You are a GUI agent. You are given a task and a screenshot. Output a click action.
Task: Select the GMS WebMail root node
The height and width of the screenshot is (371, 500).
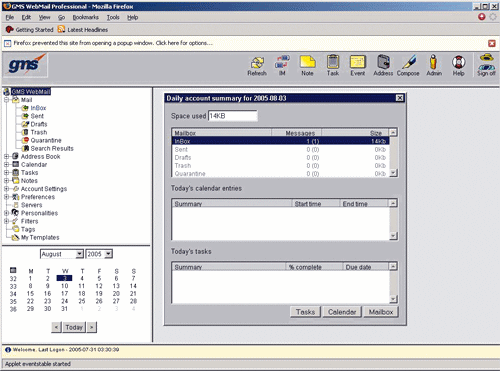point(31,92)
